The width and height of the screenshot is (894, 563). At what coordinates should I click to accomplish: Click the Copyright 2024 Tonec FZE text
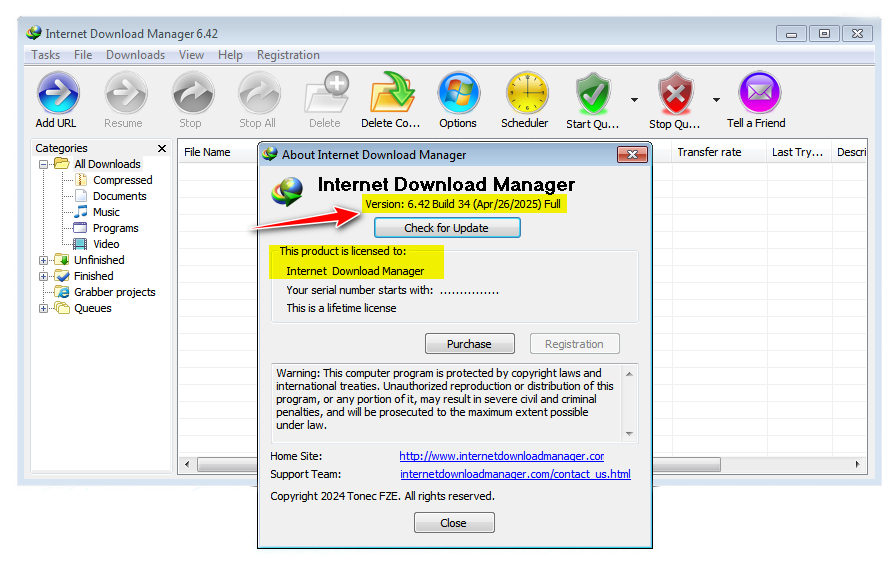coord(382,496)
